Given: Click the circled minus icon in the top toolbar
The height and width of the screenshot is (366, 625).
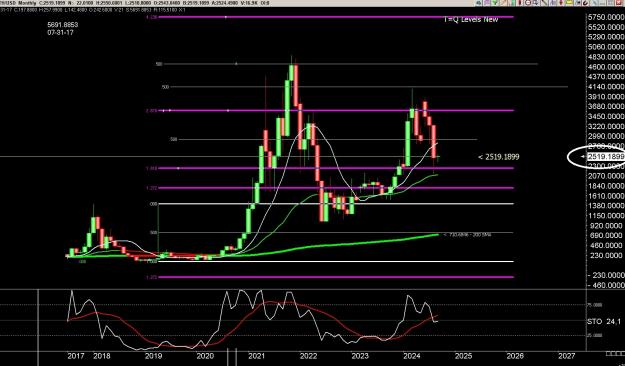Looking at the screenshot, I should [528, 3].
